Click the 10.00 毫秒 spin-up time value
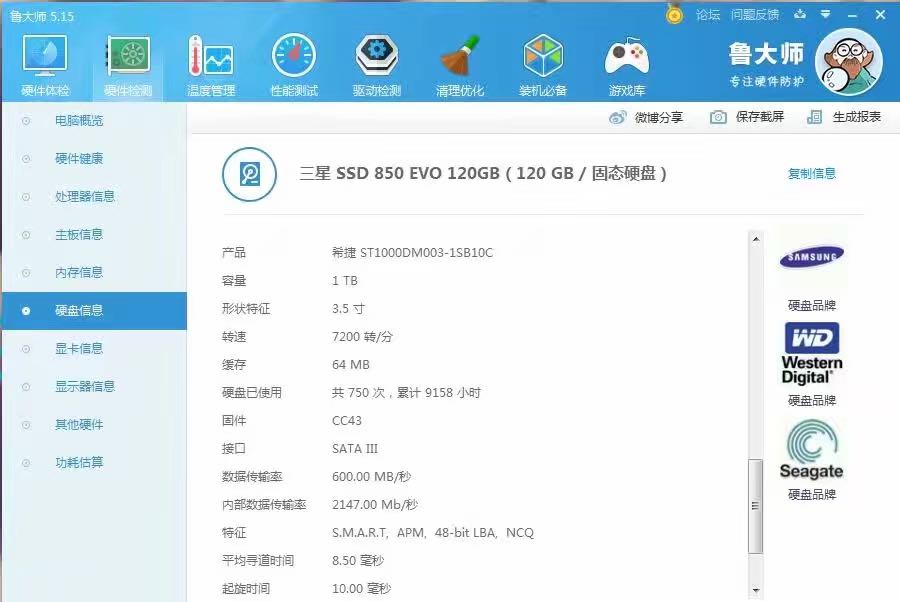 361,589
